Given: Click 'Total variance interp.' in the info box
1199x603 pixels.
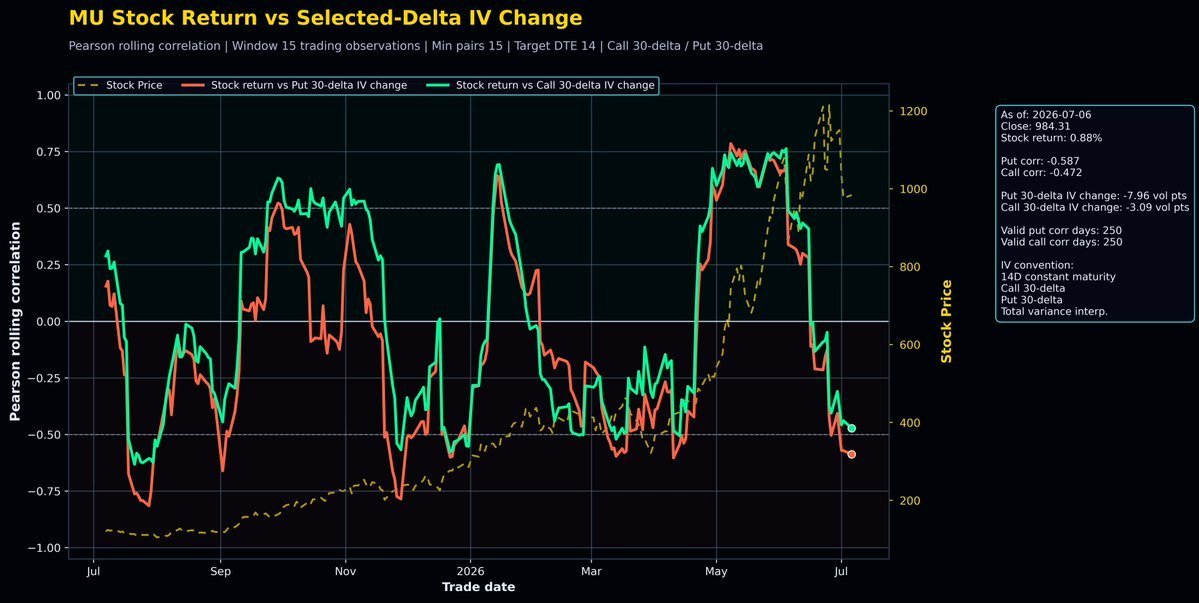Looking at the screenshot, I should (x=1054, y=311).
